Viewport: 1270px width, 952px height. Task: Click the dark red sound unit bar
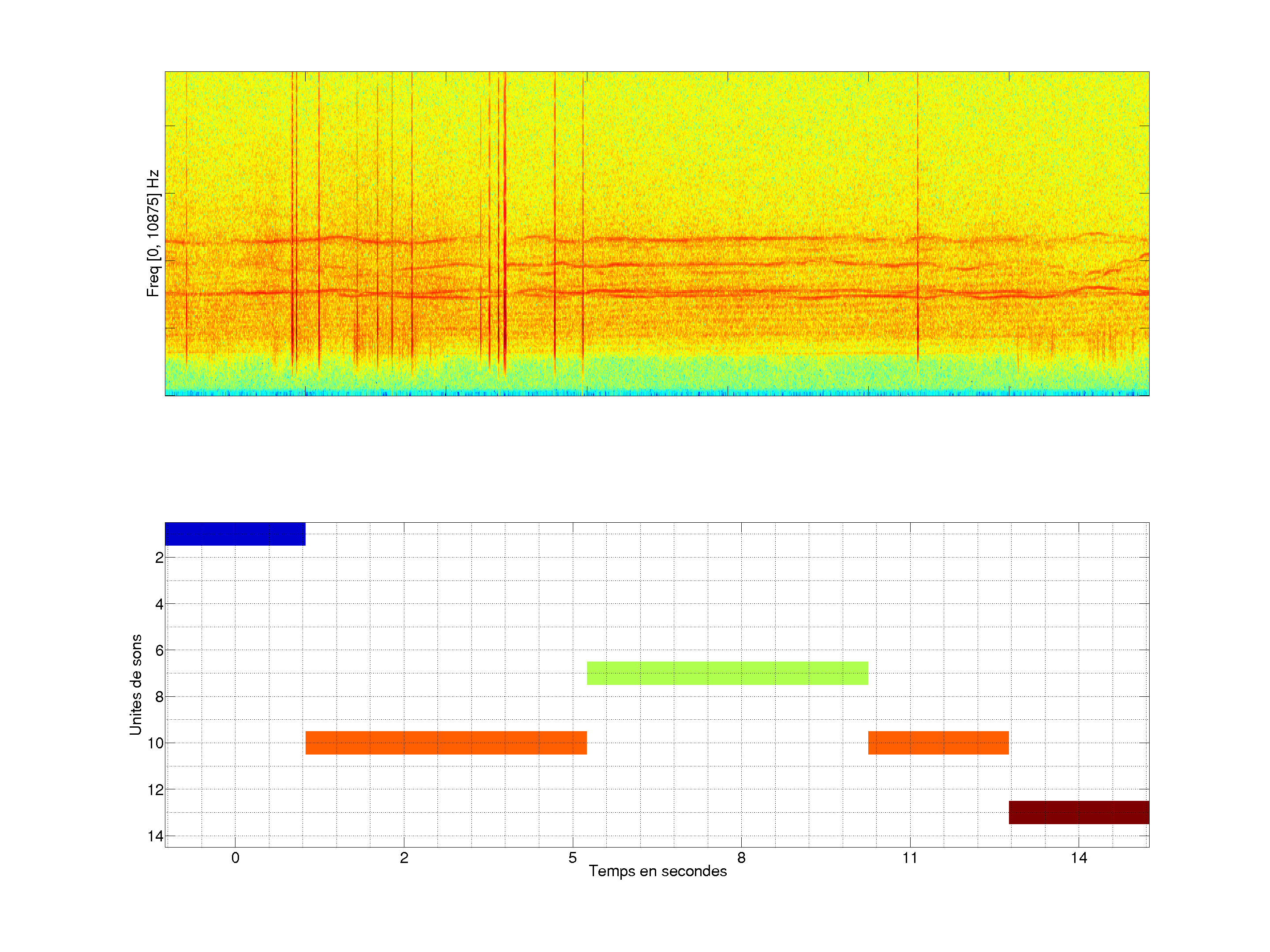point(1079,812)
